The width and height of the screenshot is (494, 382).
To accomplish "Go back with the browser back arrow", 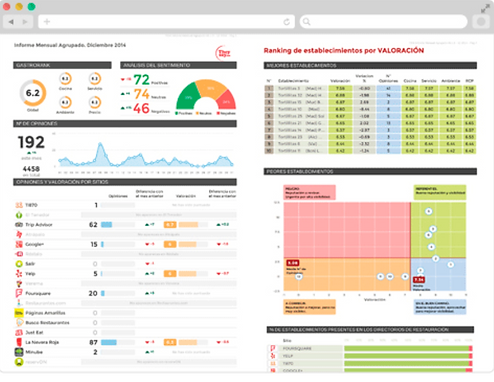I will tap(11, 22).
